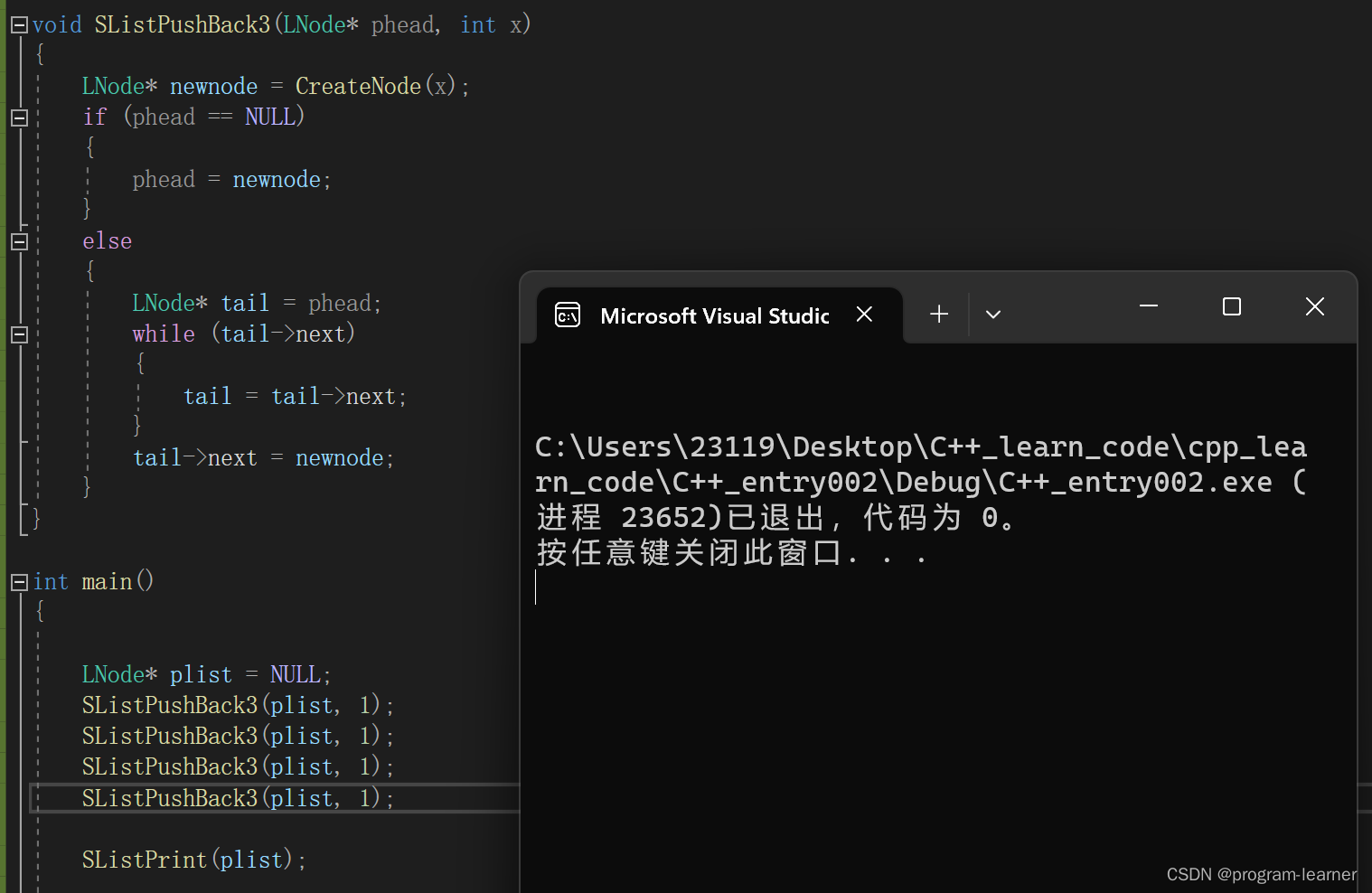Open a new terminal tab with plus button
1372x893 pixels.
pos(939,314)
